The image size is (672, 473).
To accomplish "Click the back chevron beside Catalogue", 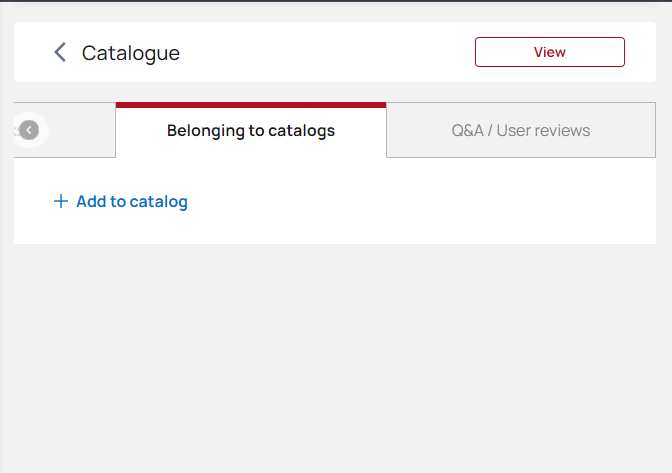I will 60,52.
